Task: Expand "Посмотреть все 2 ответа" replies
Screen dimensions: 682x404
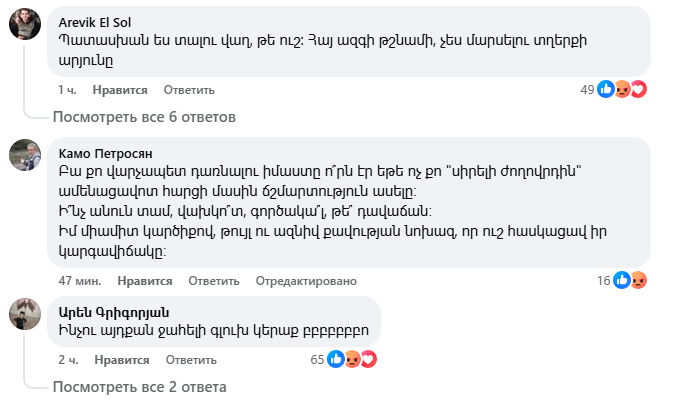Action: tap(139, 386)
